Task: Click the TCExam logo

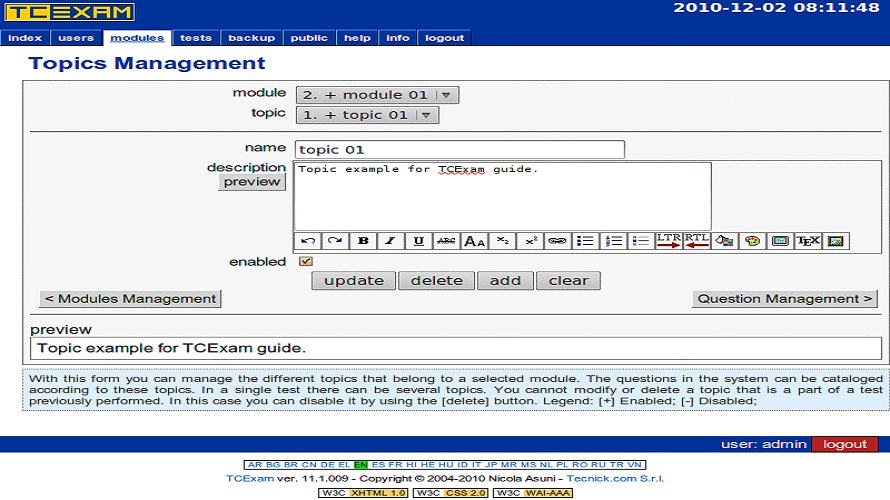Action: [70, 12]
